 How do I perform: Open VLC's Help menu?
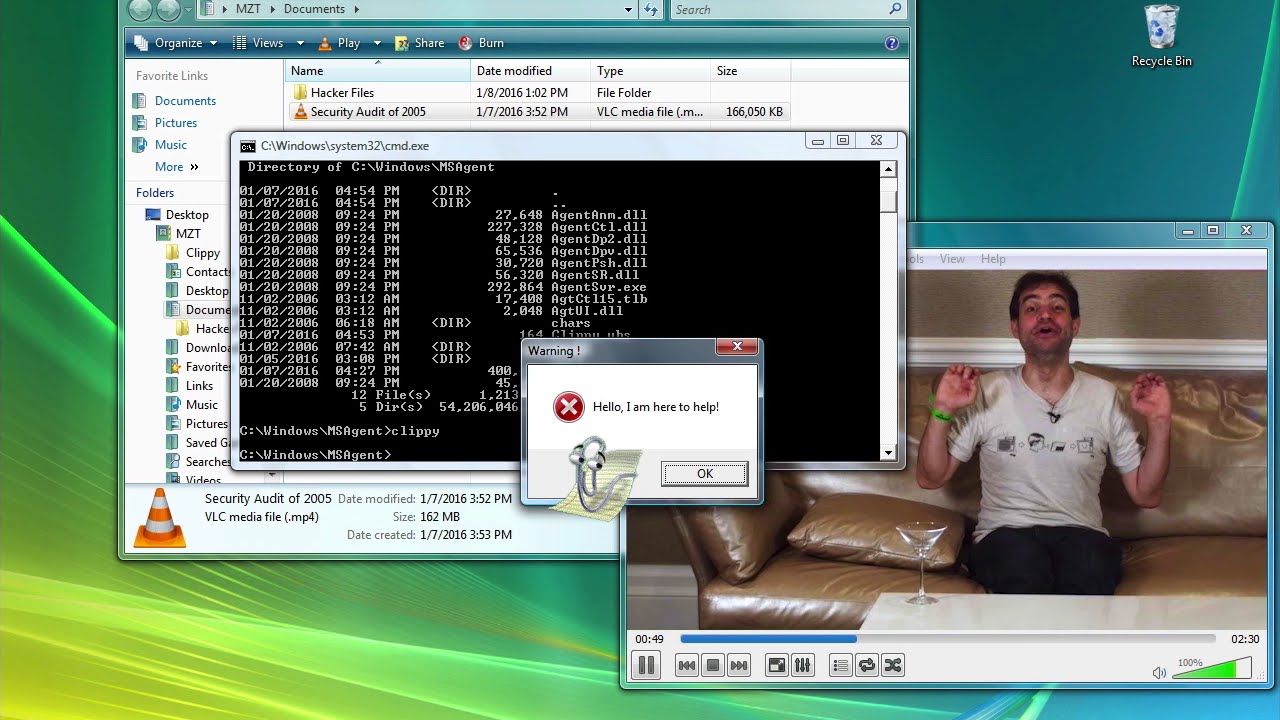tap(993, 259)
